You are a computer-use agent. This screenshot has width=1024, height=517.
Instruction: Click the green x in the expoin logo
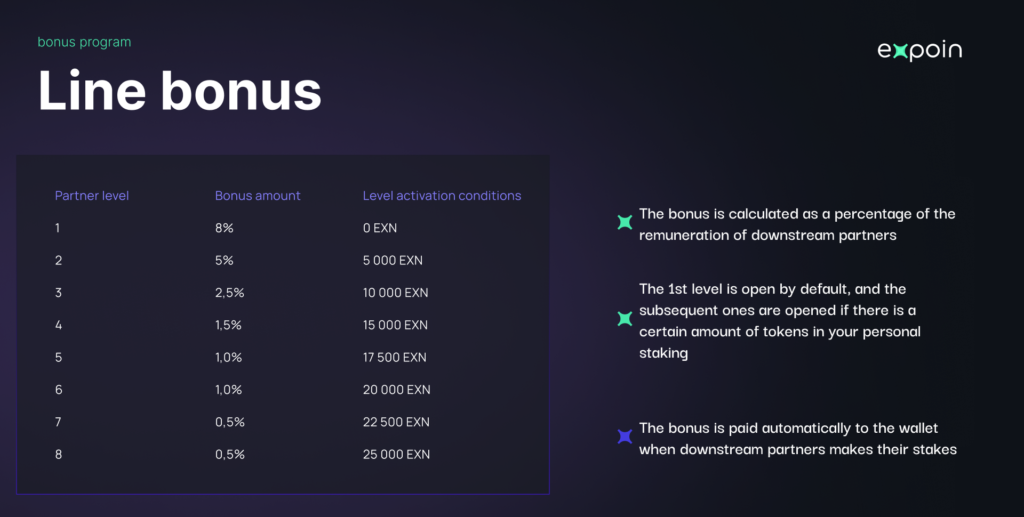tap(900, 52)
